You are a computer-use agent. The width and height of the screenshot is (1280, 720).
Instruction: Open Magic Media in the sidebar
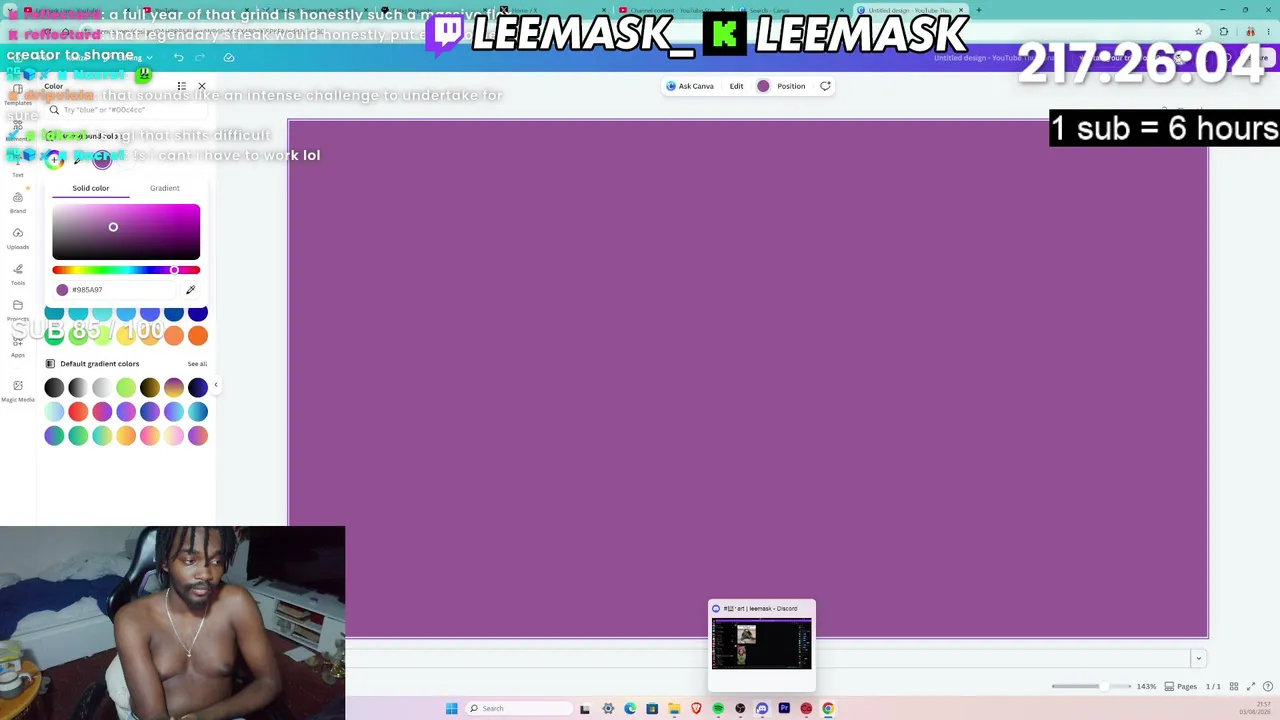click(18, 390)
